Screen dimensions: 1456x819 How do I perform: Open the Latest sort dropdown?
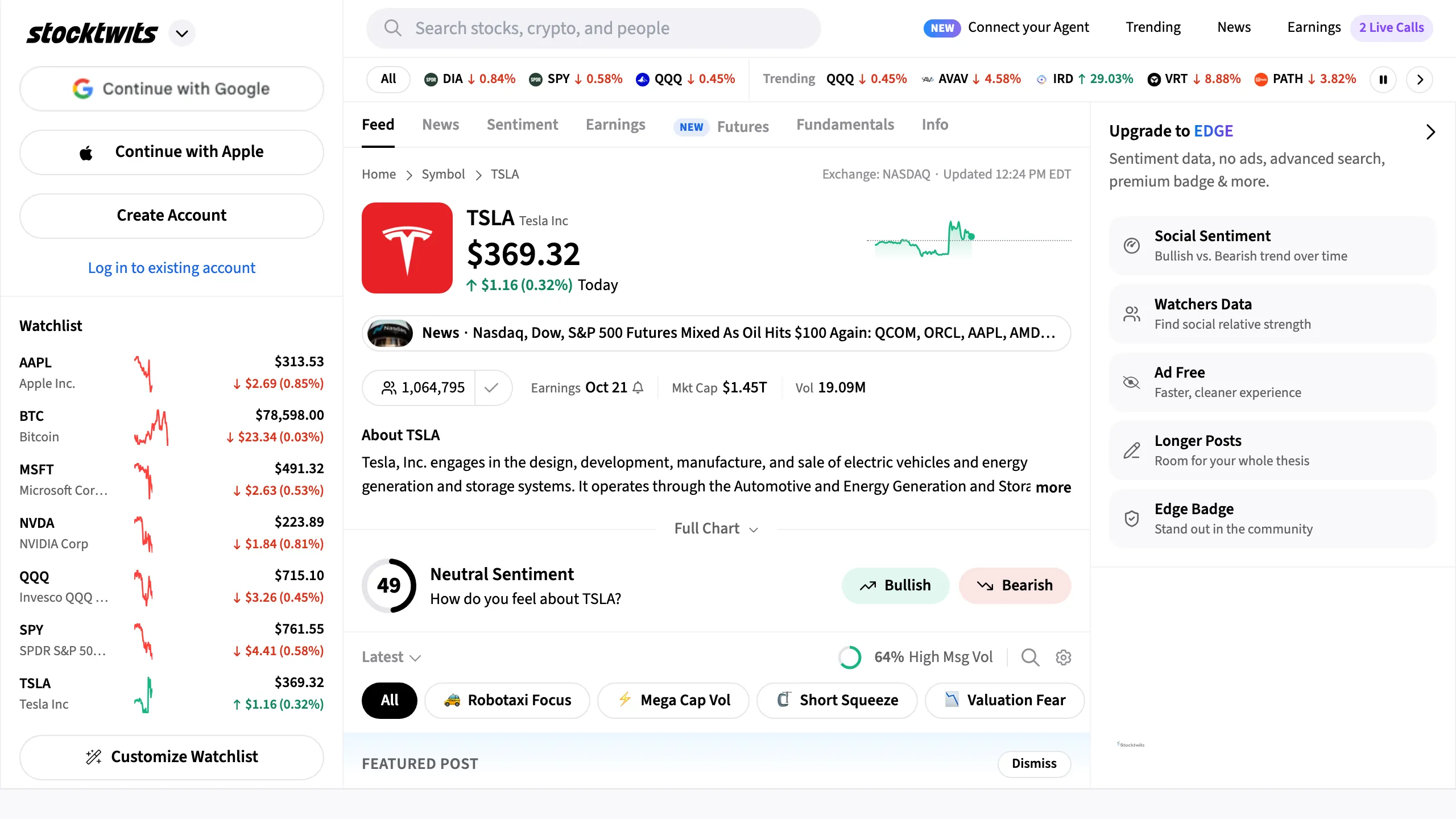[x=391, y=657]
